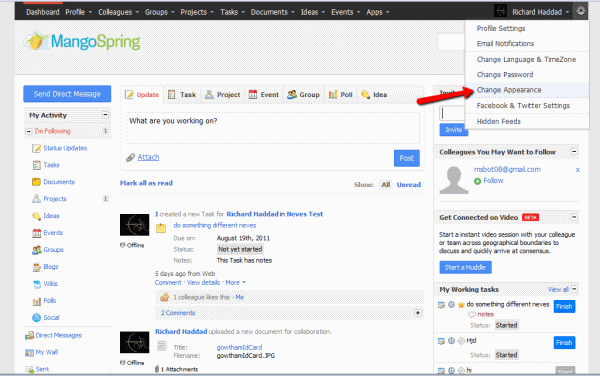Click the Start a Huddle button

point(465,267)
